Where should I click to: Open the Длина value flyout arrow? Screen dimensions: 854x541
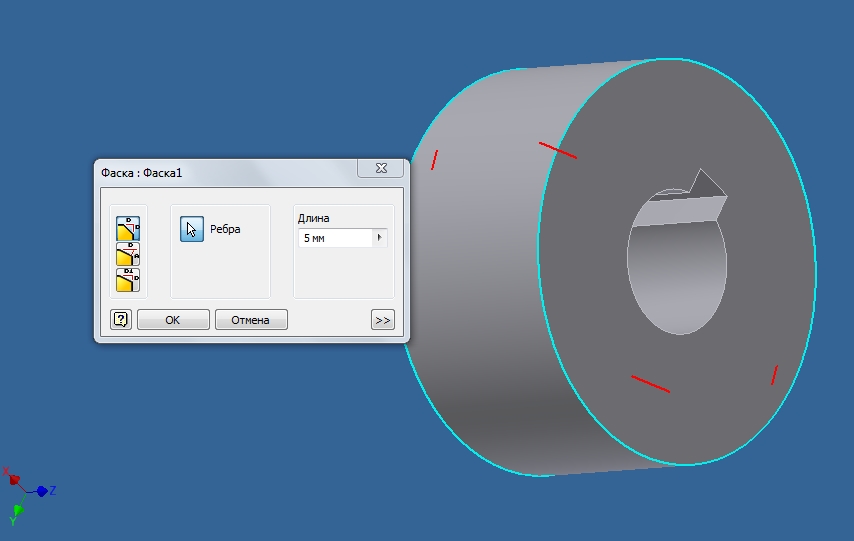(x=380, y=238)
